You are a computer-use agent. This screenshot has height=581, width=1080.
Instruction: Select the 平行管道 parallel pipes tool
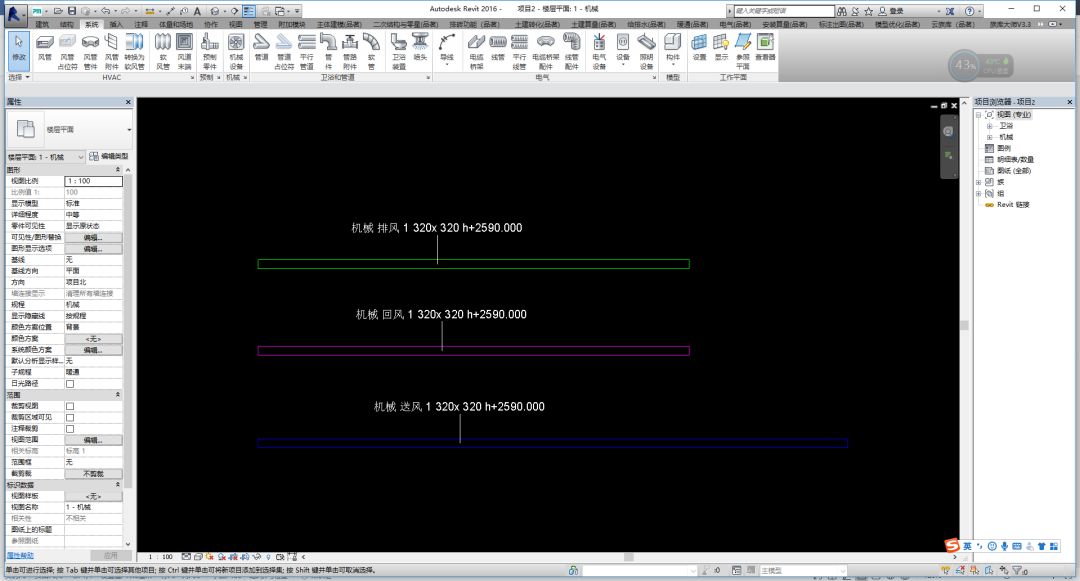tap(307, 51)
